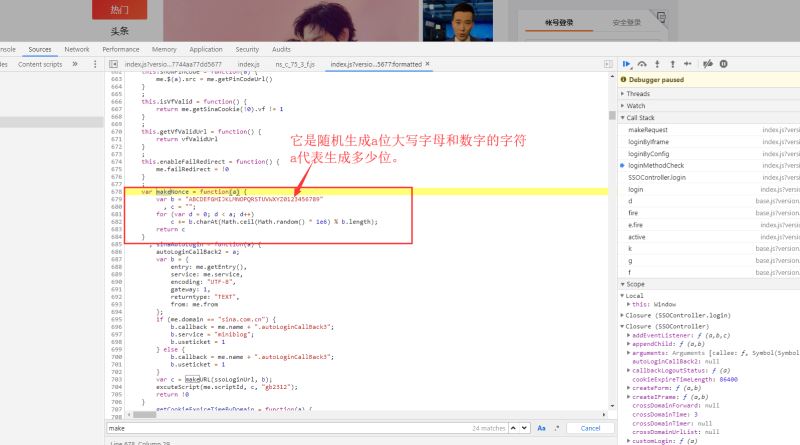Open the Audits panel tab
The width and height of the screenshot is (800, 445).
click(282, 50)
